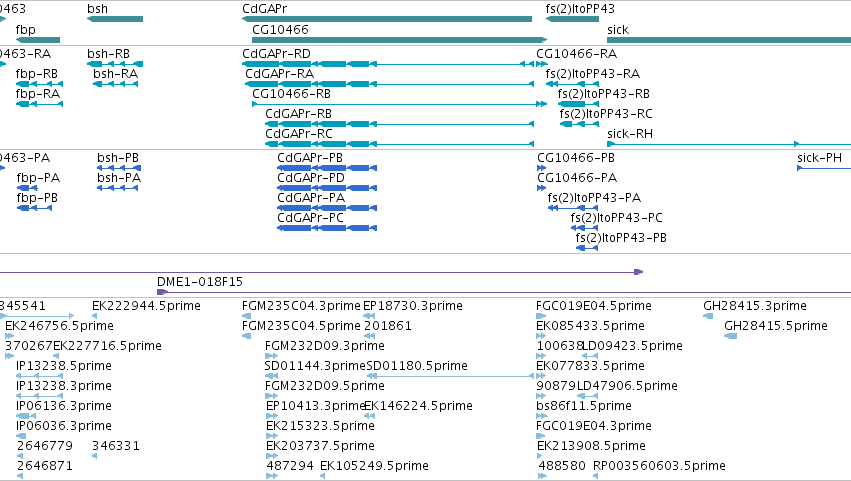Select EST EK227716.5prime
The height and width of the screenshot is (481, 851).
55,356
